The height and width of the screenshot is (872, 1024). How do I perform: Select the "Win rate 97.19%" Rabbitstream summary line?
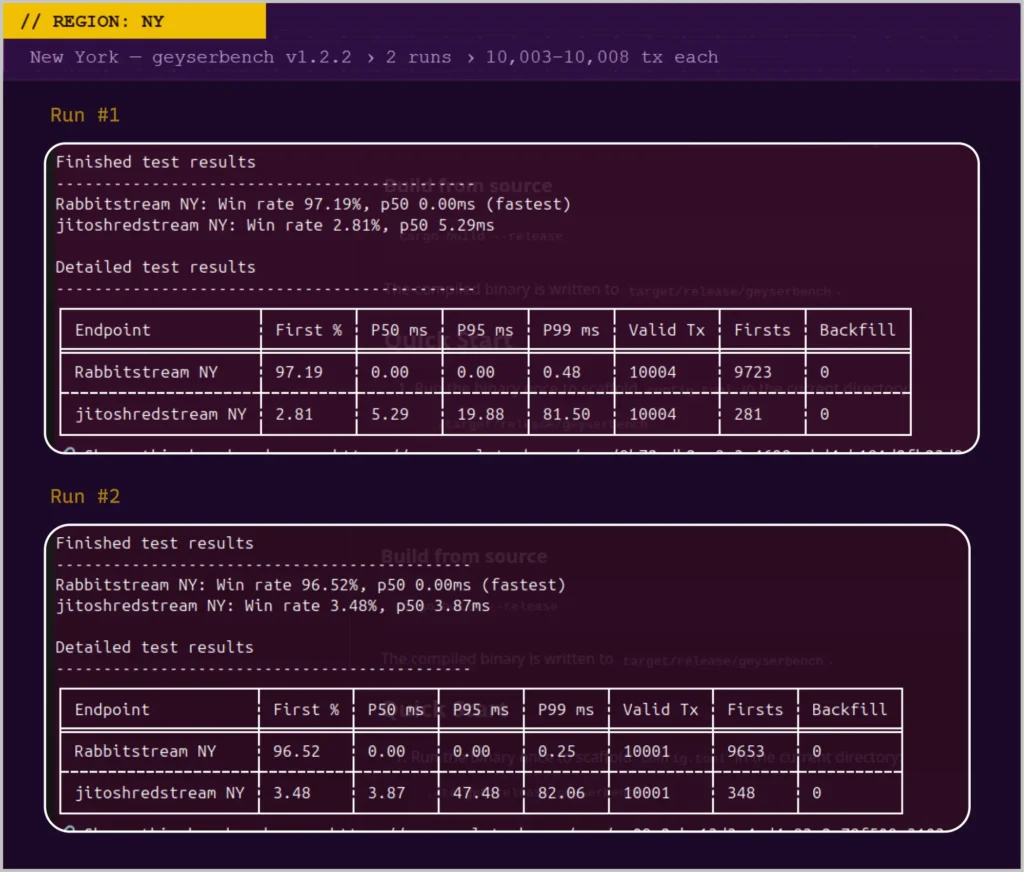pos(313,204)
